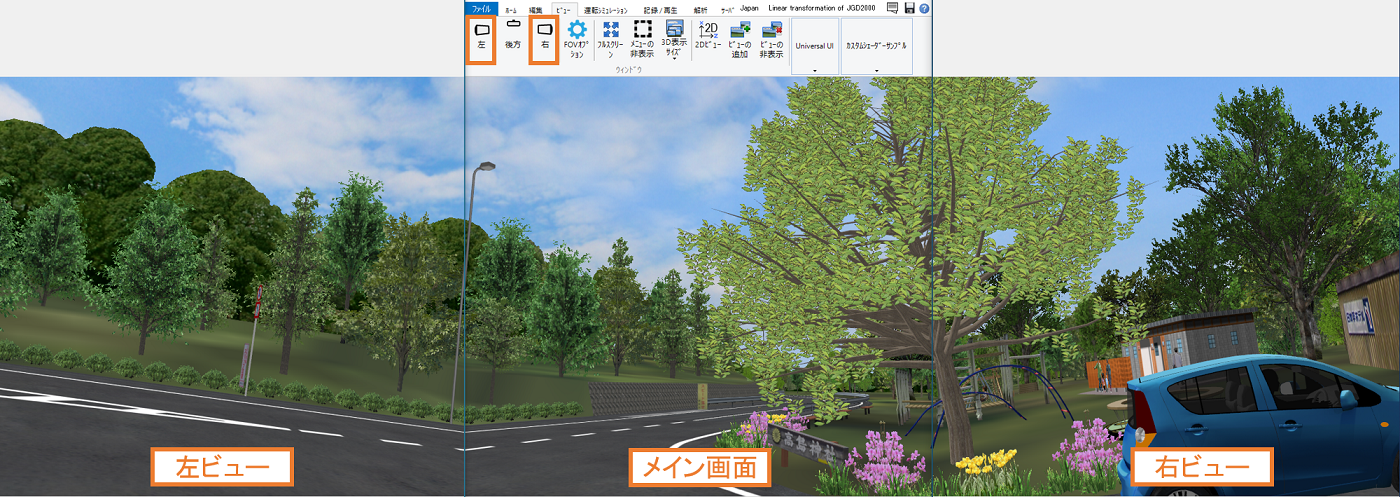
Task: Click ビューの追加 to add view
Action: click(740, 40)
